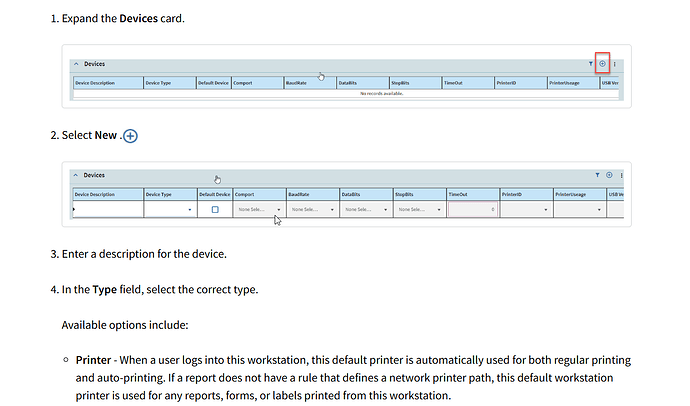Click the bold 'Type' word in step 4

coord(104,290)
